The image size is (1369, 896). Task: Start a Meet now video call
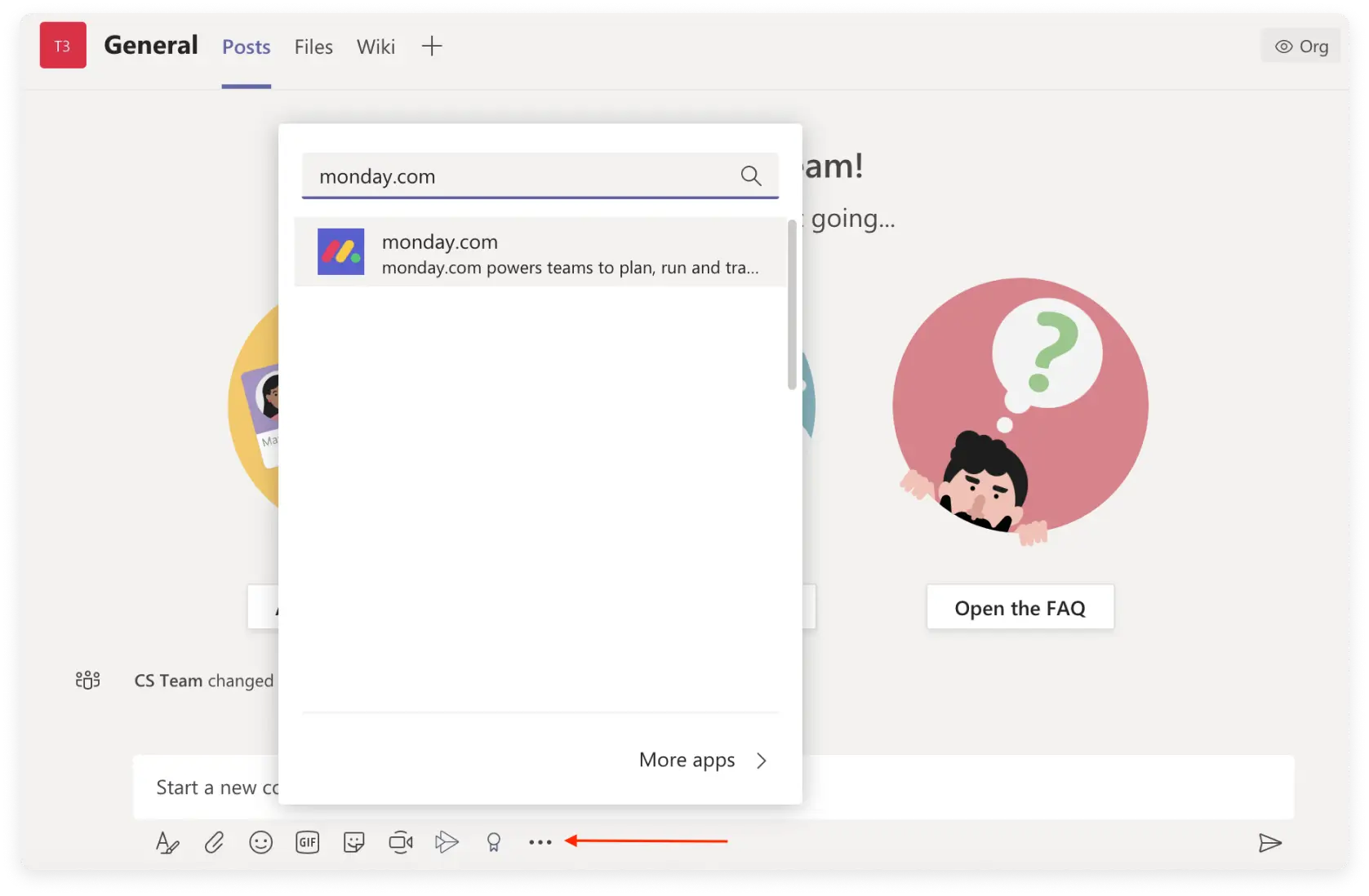(x=400, y=842)
